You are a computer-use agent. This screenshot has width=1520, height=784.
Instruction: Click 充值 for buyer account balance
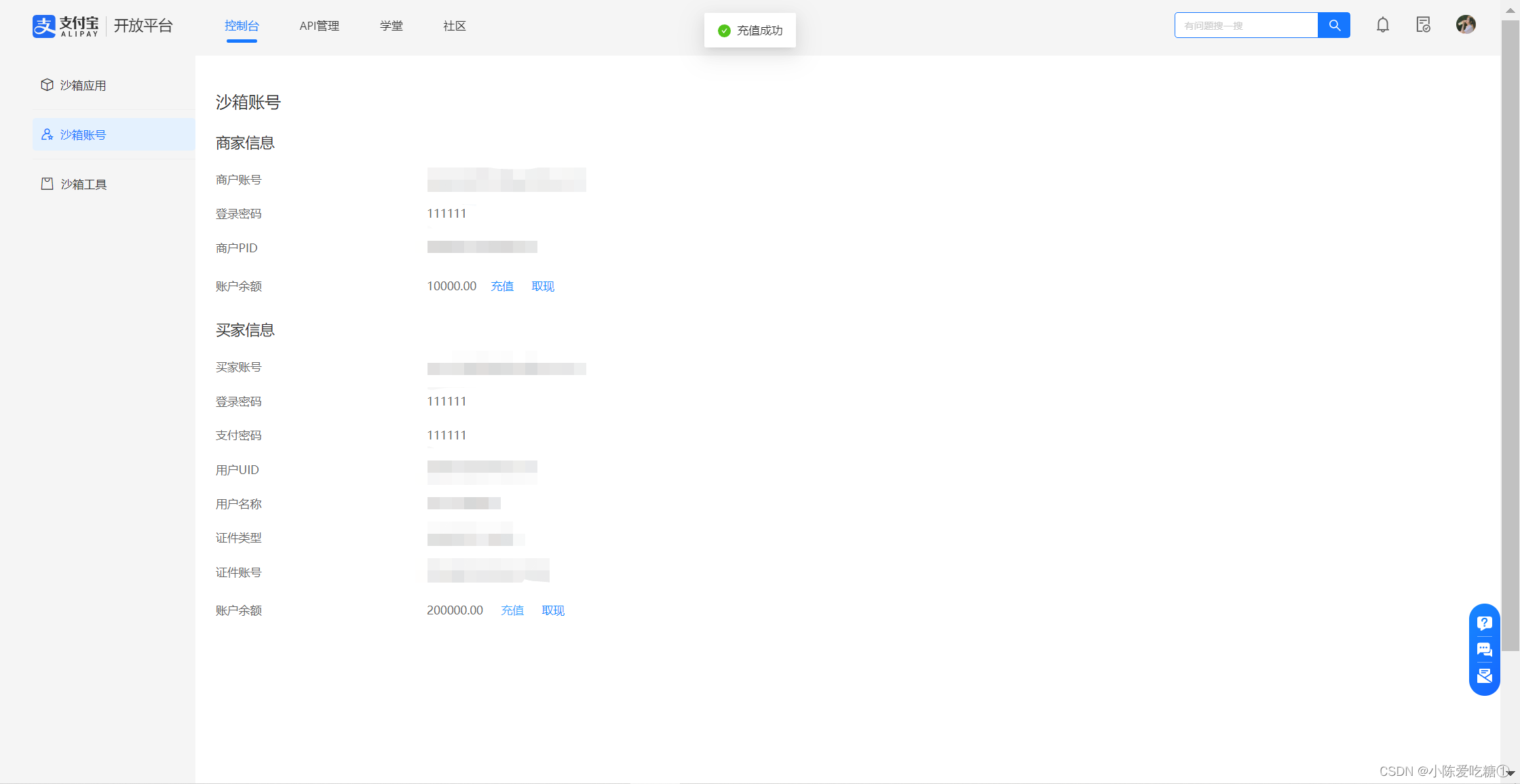click(512, 610)
